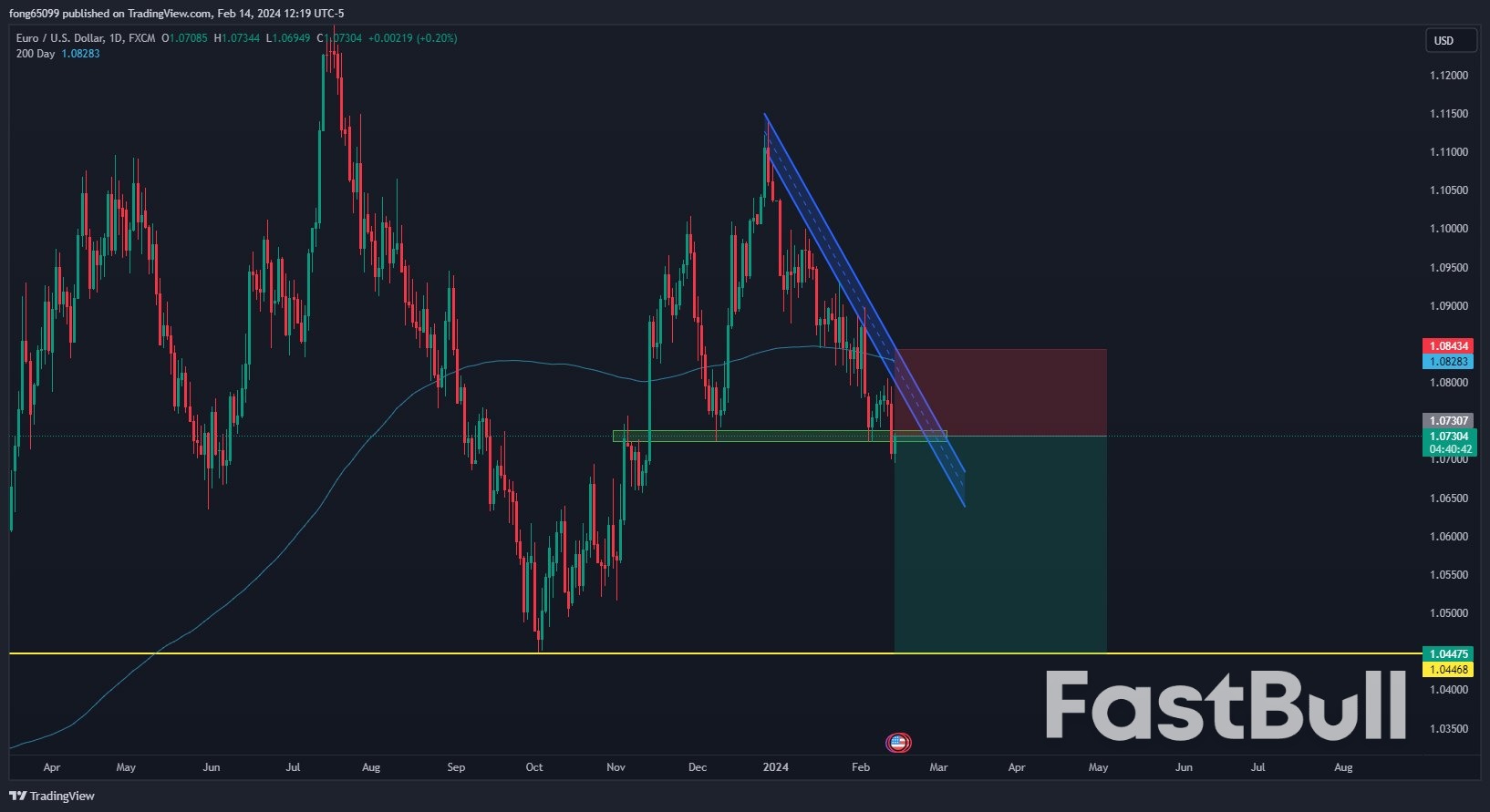Click the gray 1.07307 entry price label

click(x=1448, y=421)
